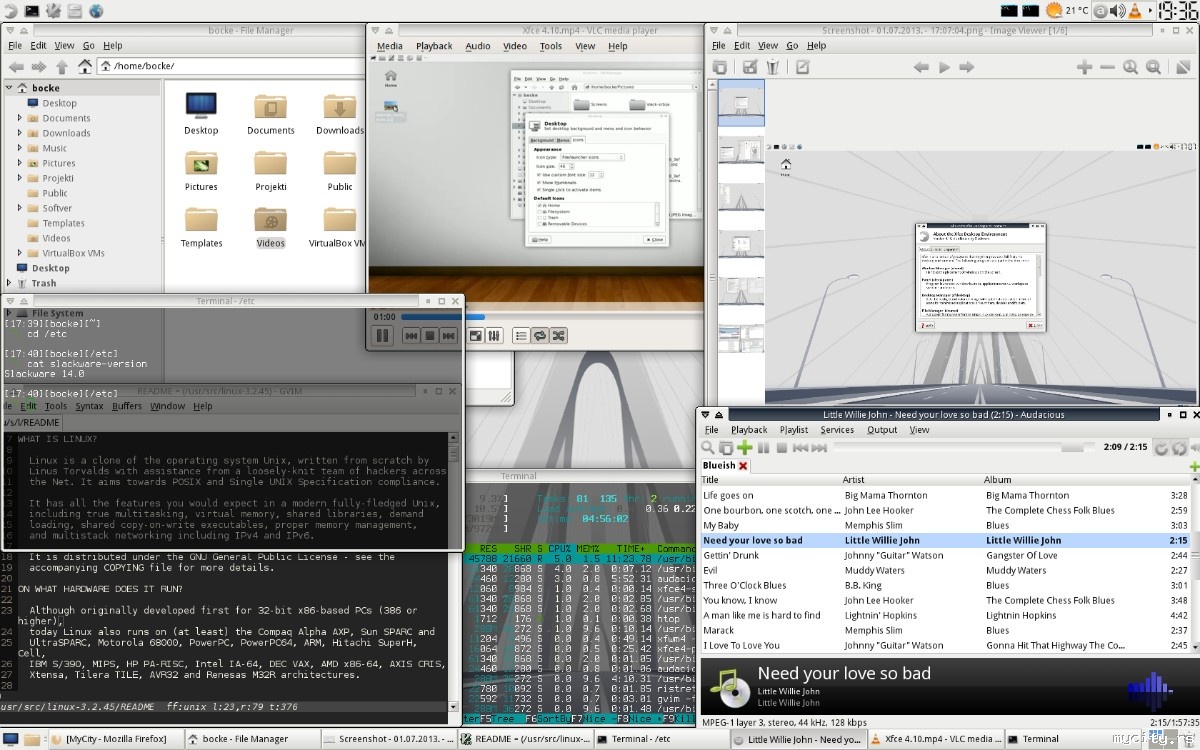Open the Services menu in Audacious
1200x750 pixels.
point(837,430)
